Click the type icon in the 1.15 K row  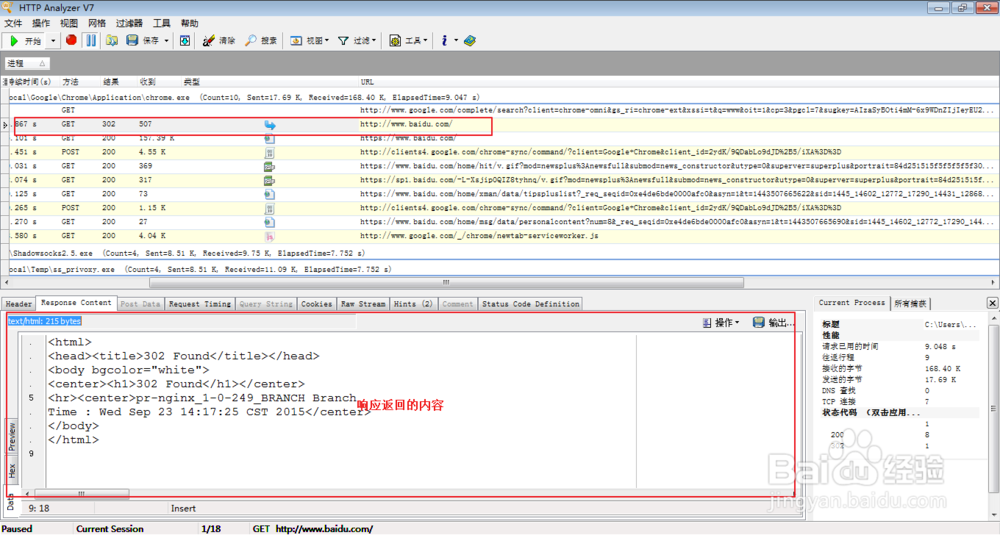click(270, 209)
